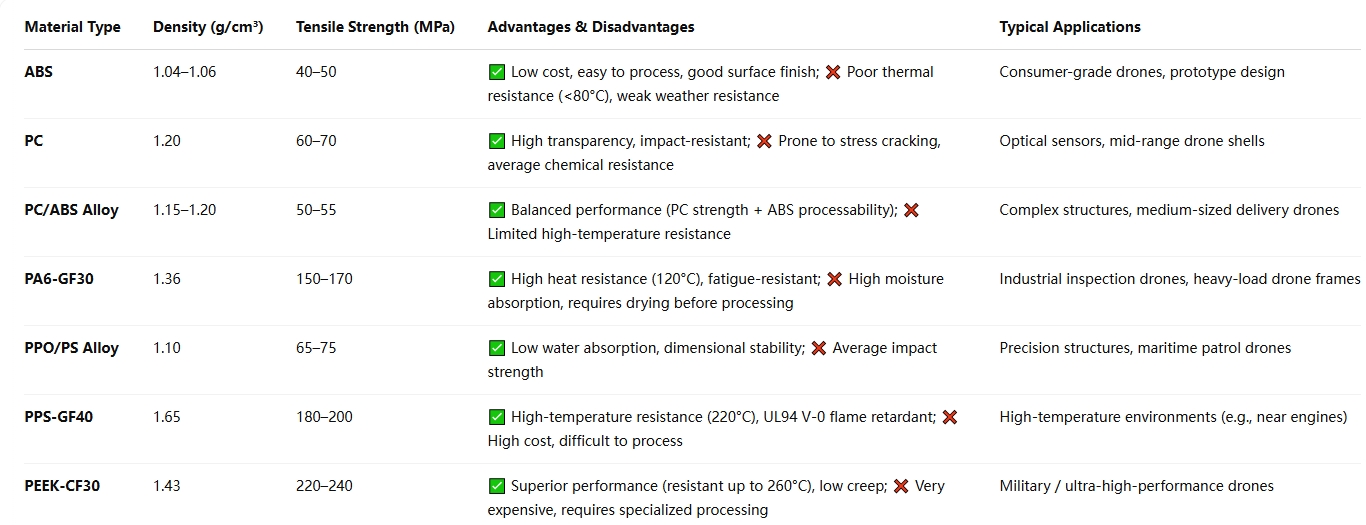1366x525 pixels.
Task: Click the Tensile Strength (MPa) header
Action: click(x=375, y=27)
